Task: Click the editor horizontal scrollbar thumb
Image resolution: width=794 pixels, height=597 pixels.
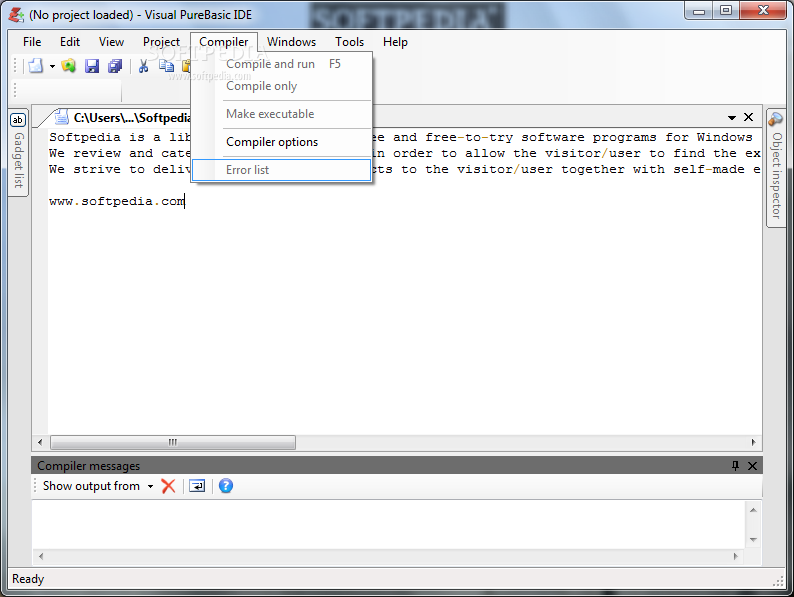Action: pos(173,442)
